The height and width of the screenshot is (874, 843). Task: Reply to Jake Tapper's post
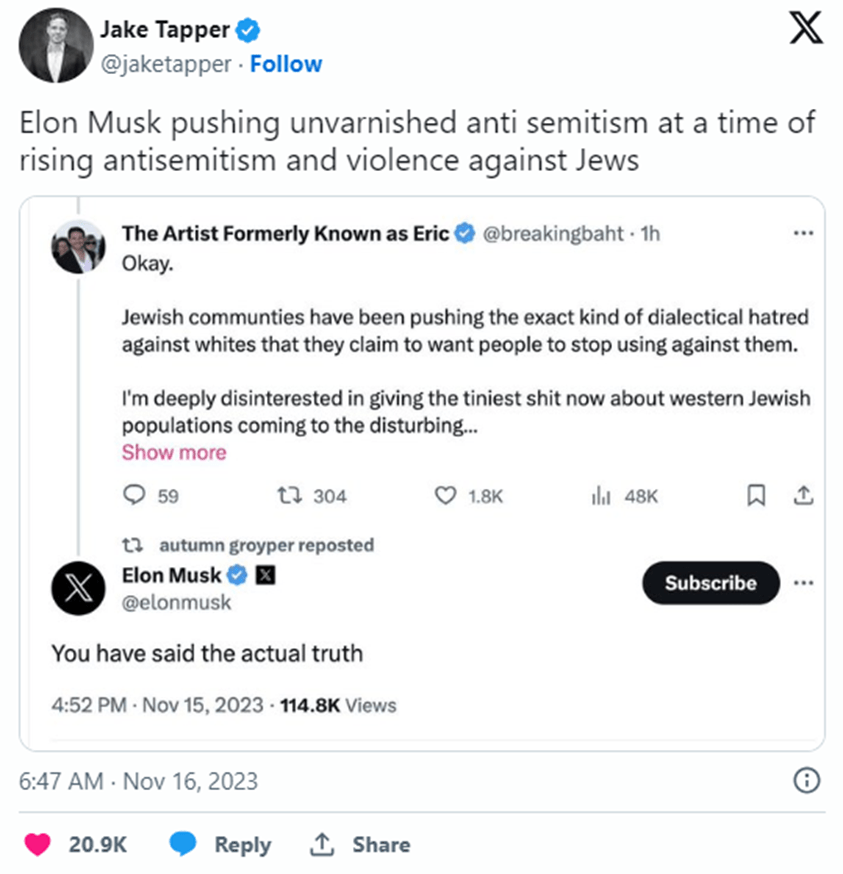221,844
